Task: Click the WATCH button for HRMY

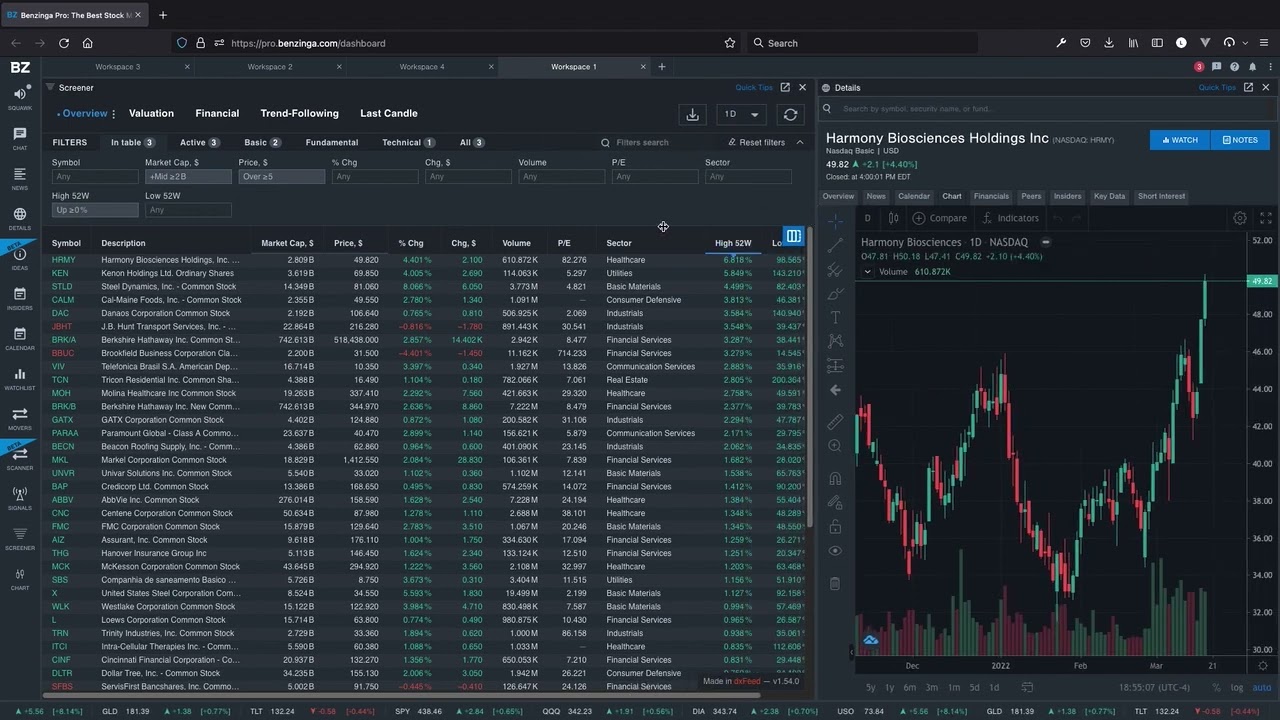Action: coord(1179,140)
